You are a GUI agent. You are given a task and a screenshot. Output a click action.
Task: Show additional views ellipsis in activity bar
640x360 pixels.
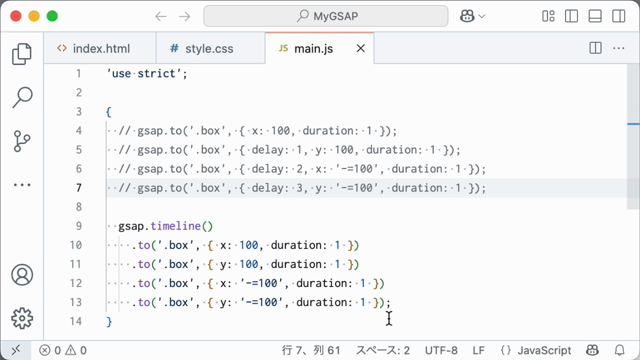22,185
